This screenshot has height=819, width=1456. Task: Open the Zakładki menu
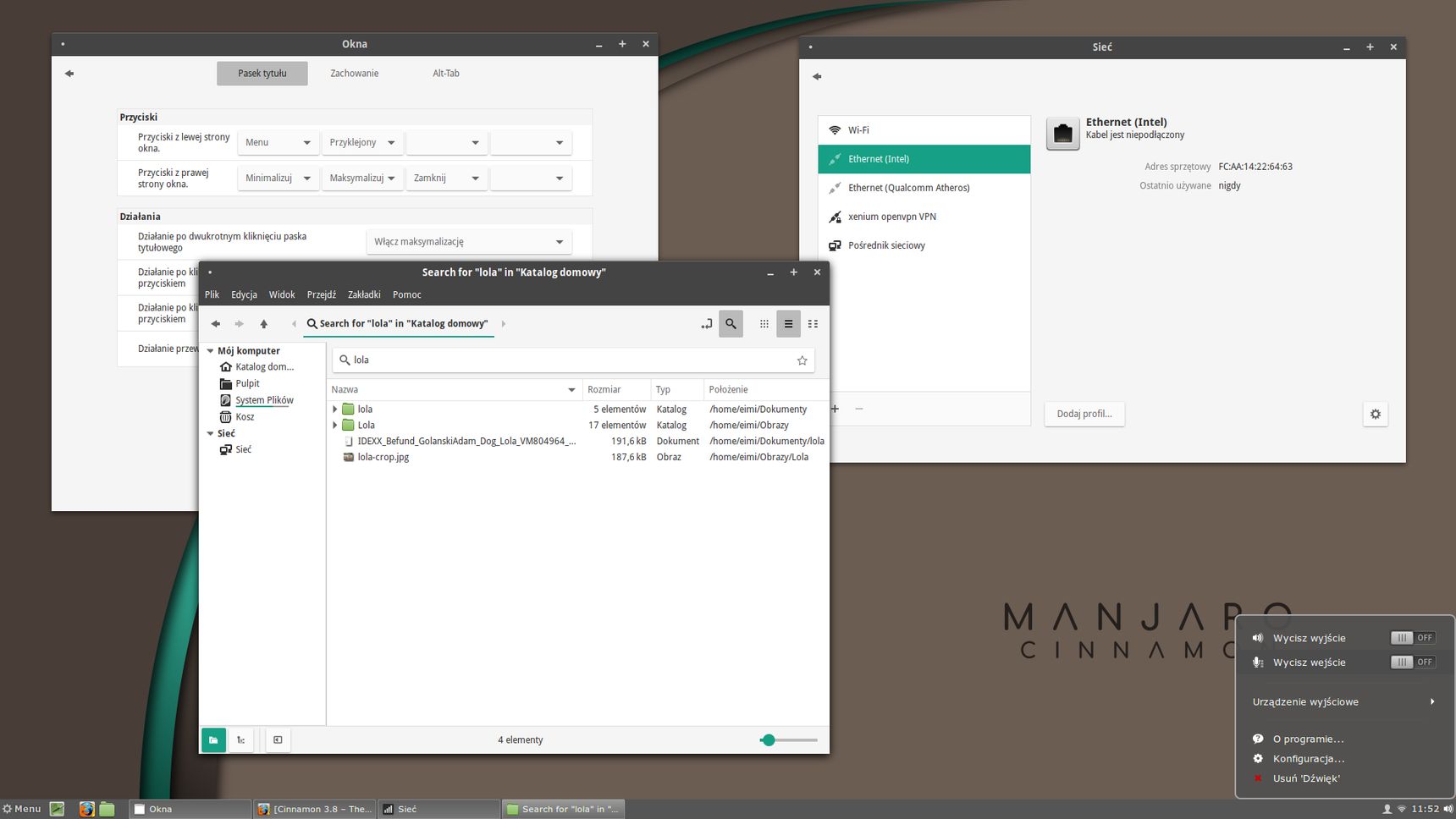point(364,295)
